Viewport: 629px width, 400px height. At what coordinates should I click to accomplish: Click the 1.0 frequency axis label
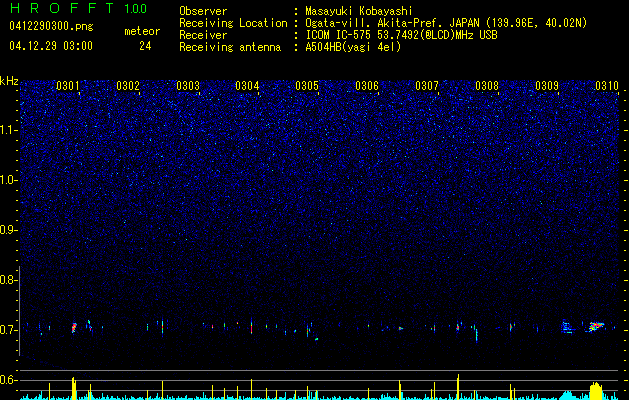coord(8,180)
